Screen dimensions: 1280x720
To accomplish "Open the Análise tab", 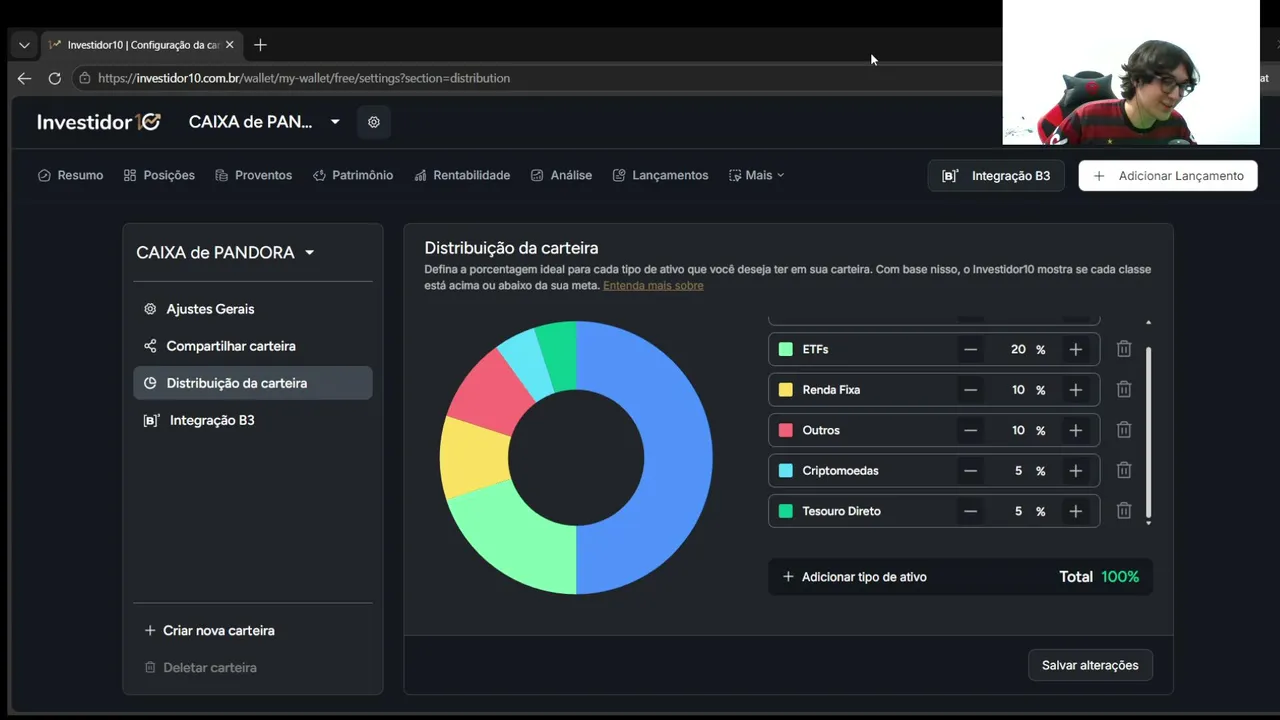I will [561, 175].
